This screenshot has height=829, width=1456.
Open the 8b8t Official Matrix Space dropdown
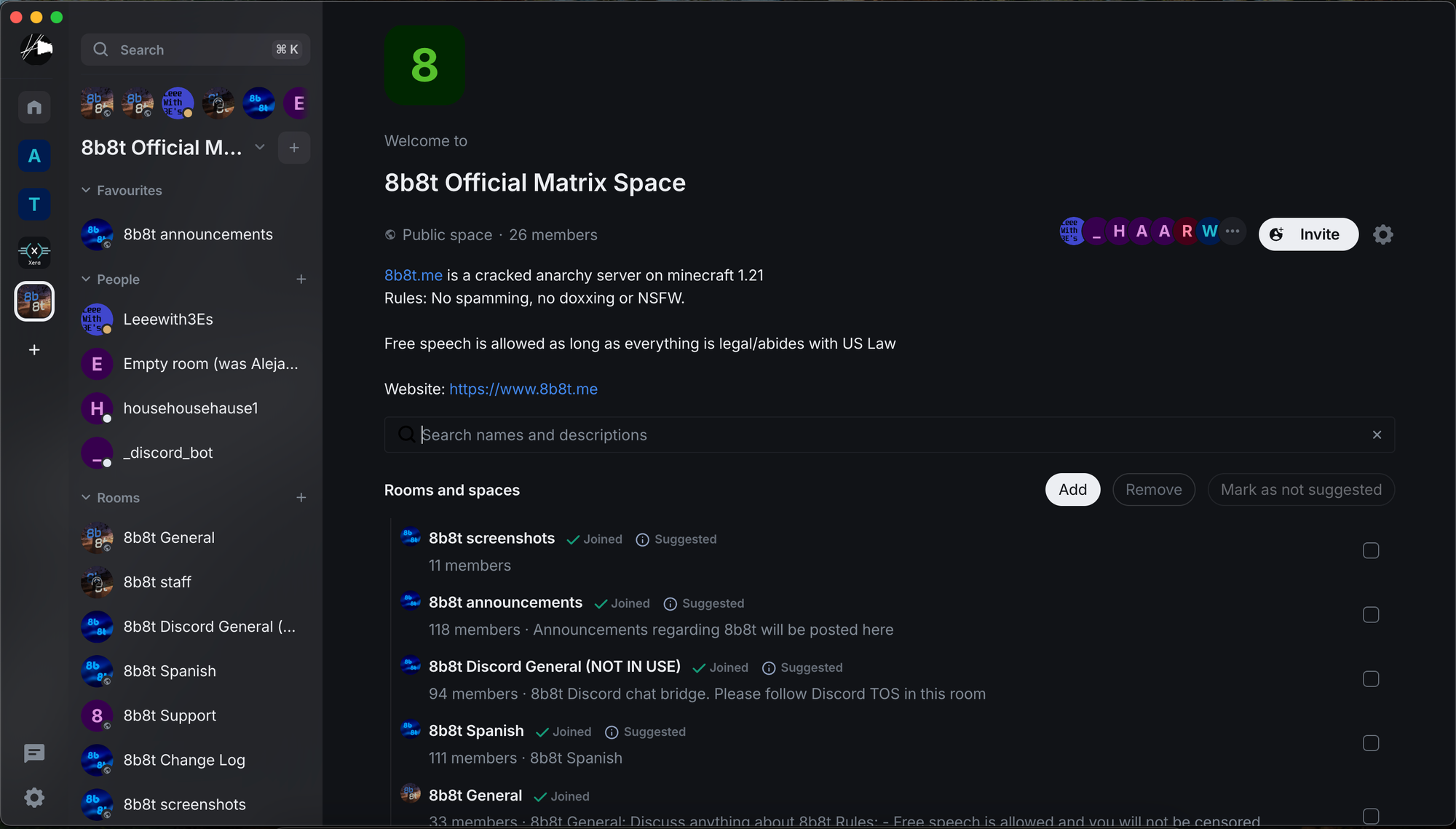point(260,147)
